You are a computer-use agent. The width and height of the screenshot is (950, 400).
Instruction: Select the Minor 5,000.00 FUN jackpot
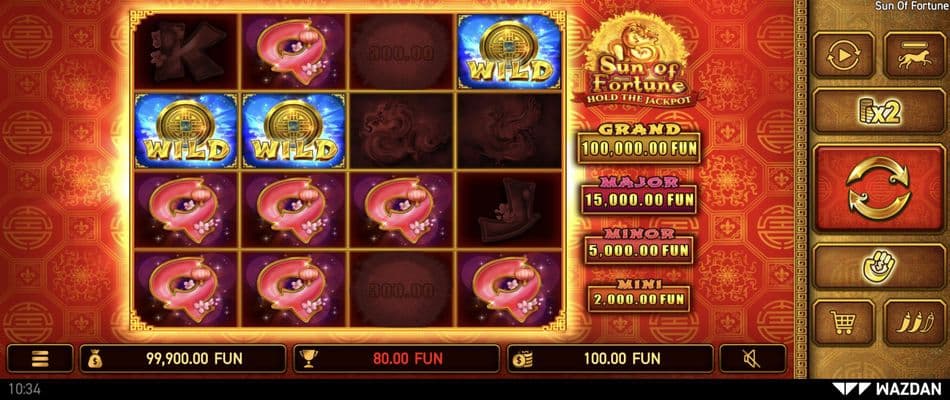[x=639, y=245]
